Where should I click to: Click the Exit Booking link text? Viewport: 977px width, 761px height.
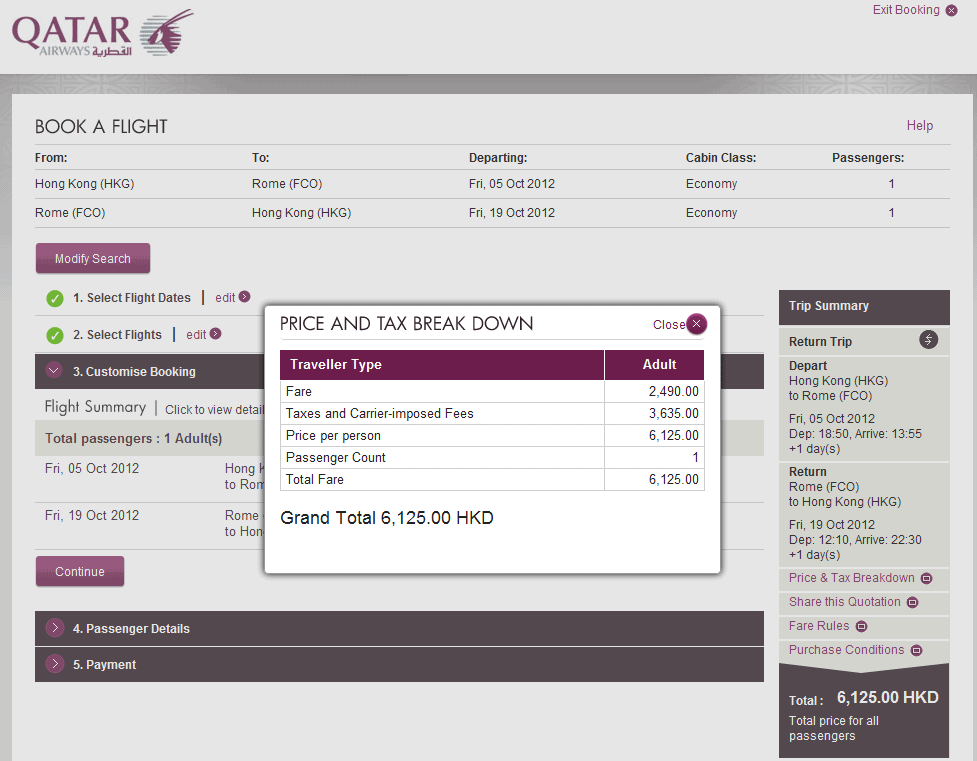click(x=905, y=10)
